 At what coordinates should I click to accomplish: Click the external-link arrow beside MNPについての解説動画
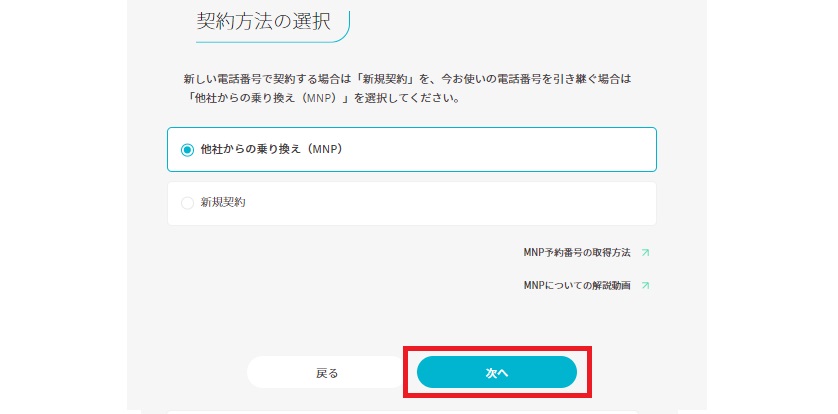(x=645, y=286)
